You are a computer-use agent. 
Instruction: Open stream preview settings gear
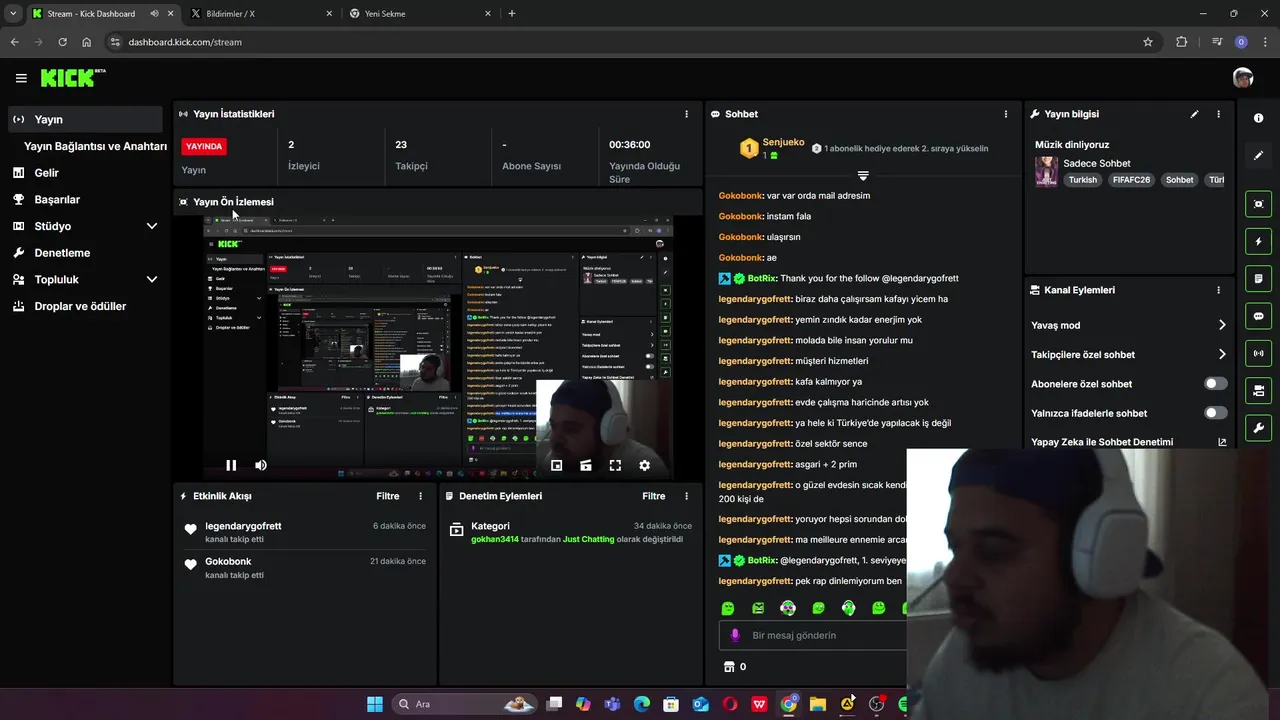click(x=644, y=465)
